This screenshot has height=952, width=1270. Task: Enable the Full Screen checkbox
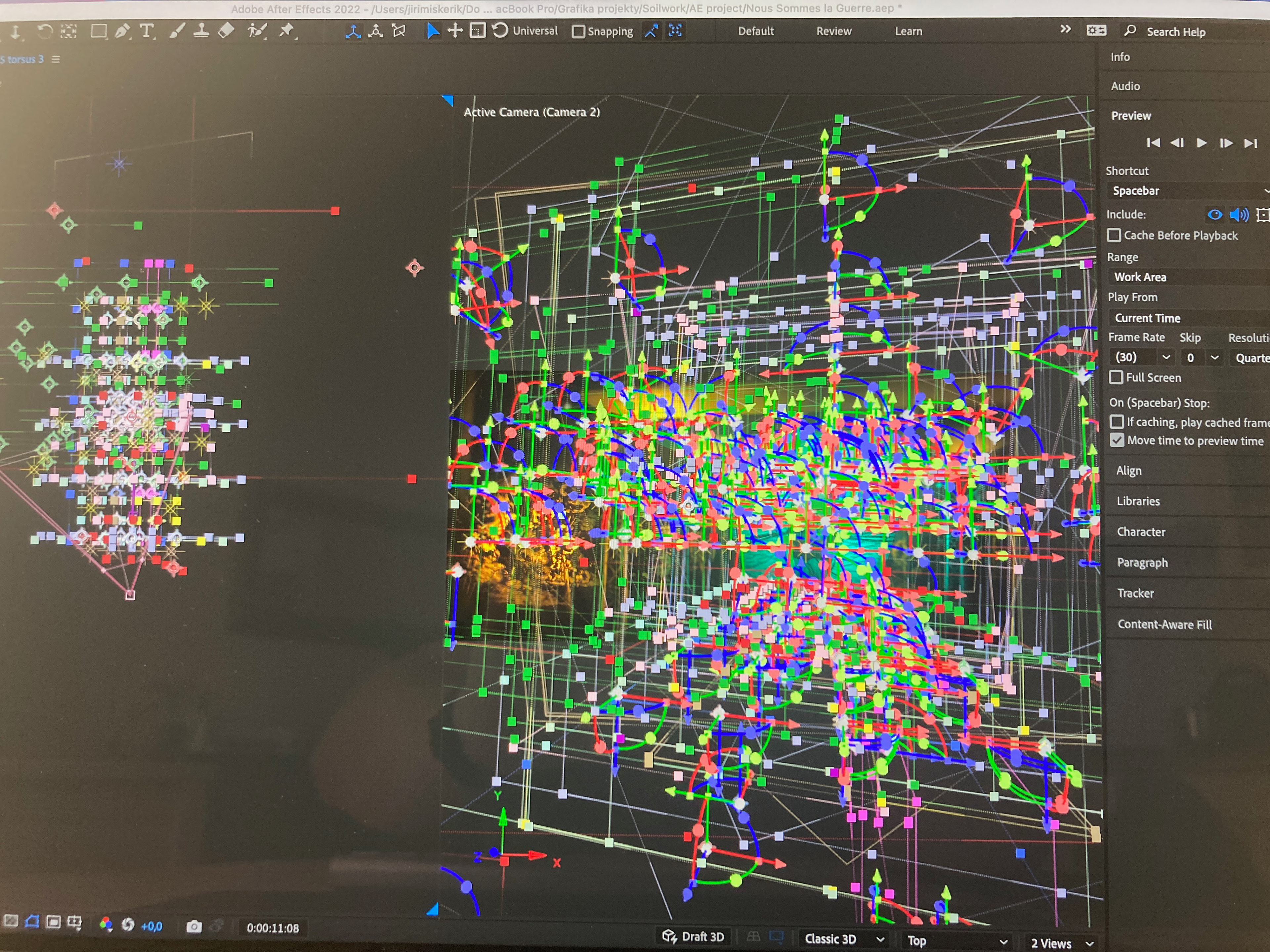pyautogui.click(x=1116, y=378)
